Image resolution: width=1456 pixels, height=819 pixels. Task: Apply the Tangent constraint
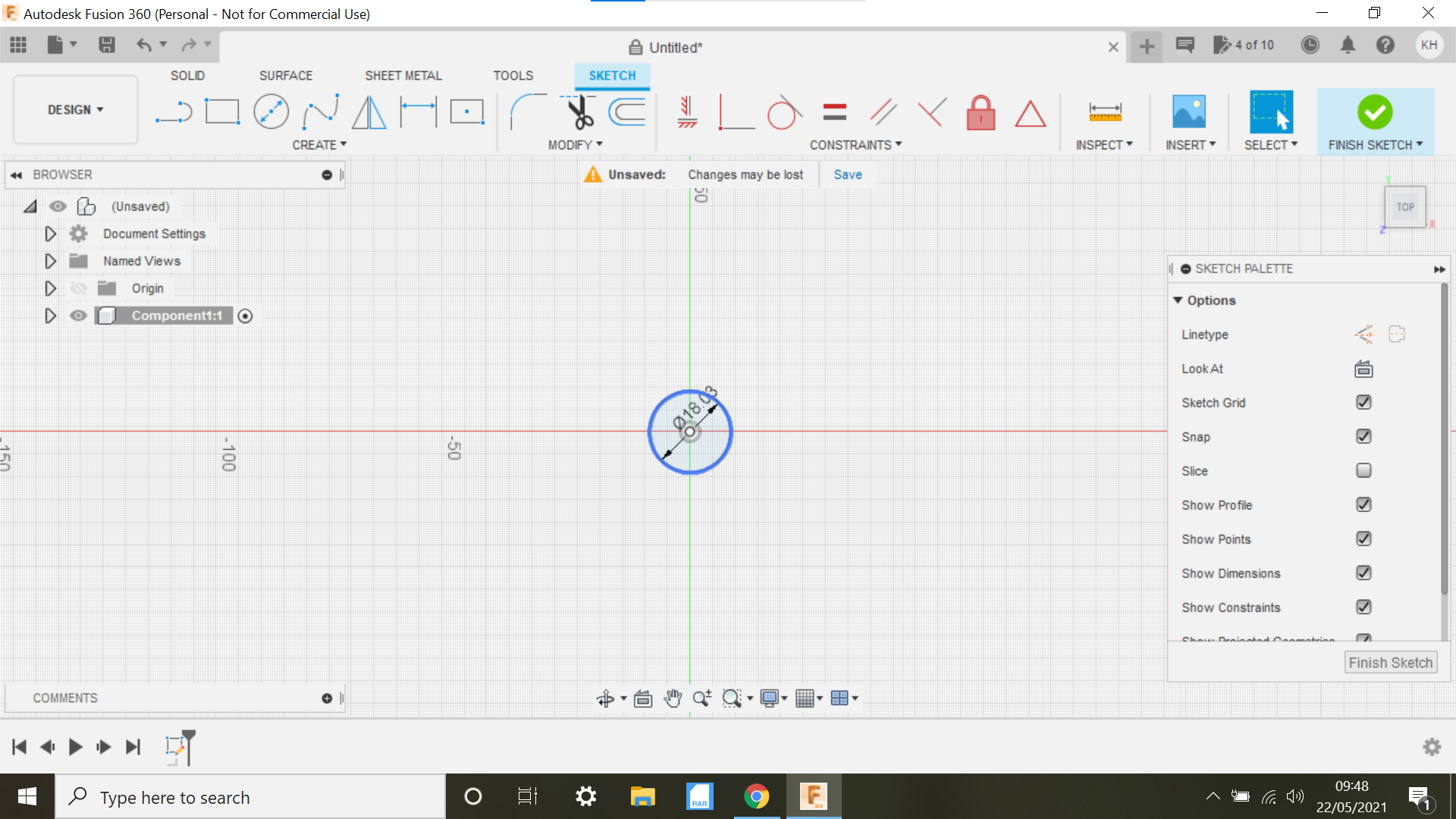click(785, 111)
